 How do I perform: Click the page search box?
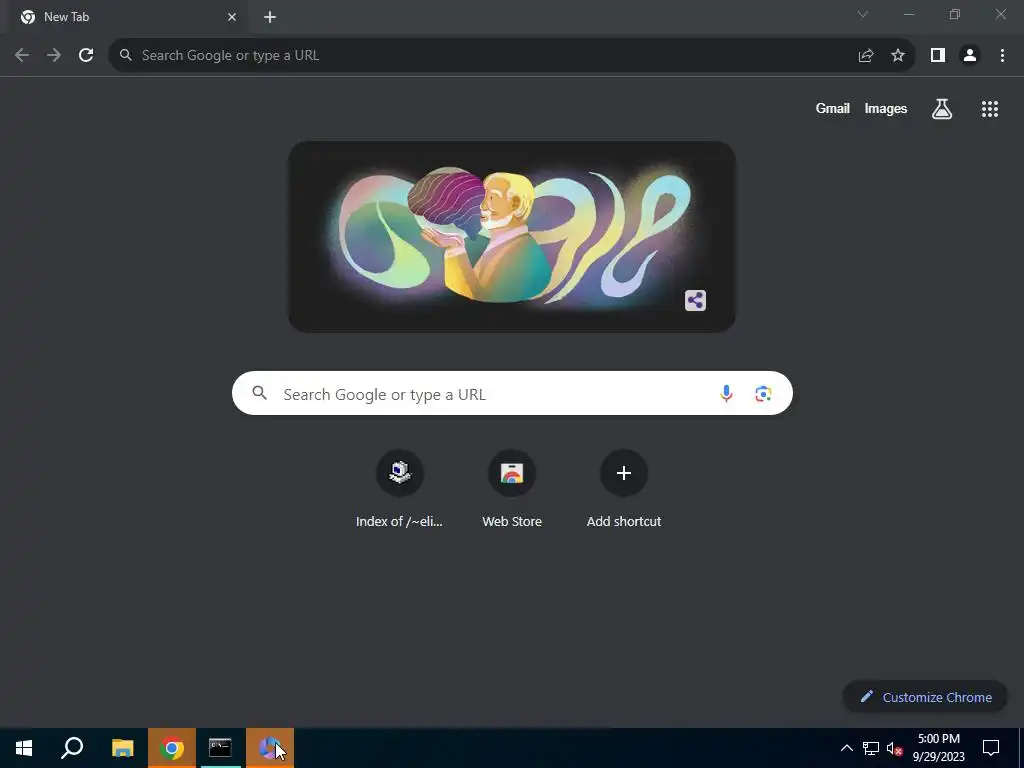[x=512, y=393]
